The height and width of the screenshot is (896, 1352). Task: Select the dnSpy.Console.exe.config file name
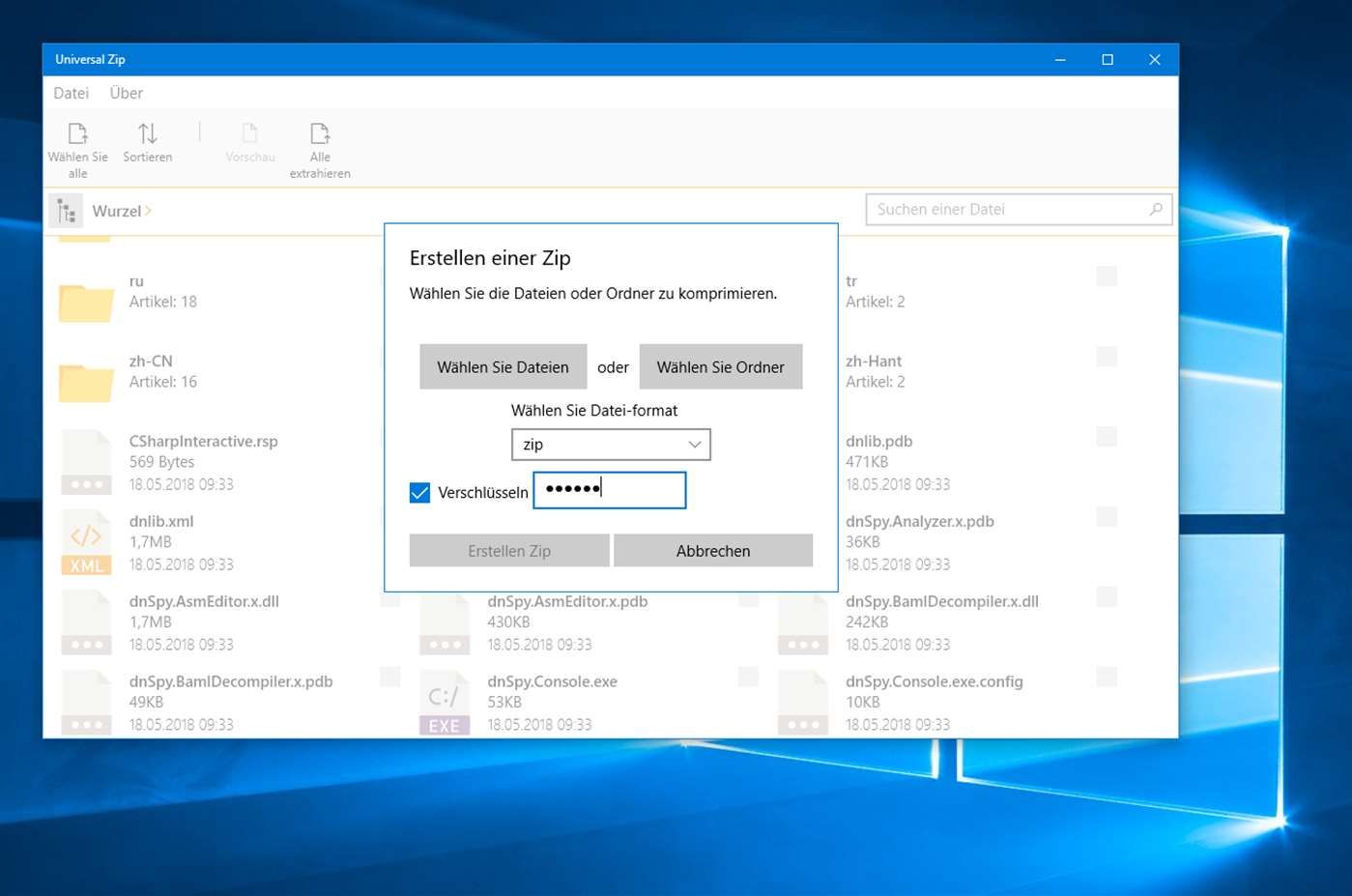935,681
